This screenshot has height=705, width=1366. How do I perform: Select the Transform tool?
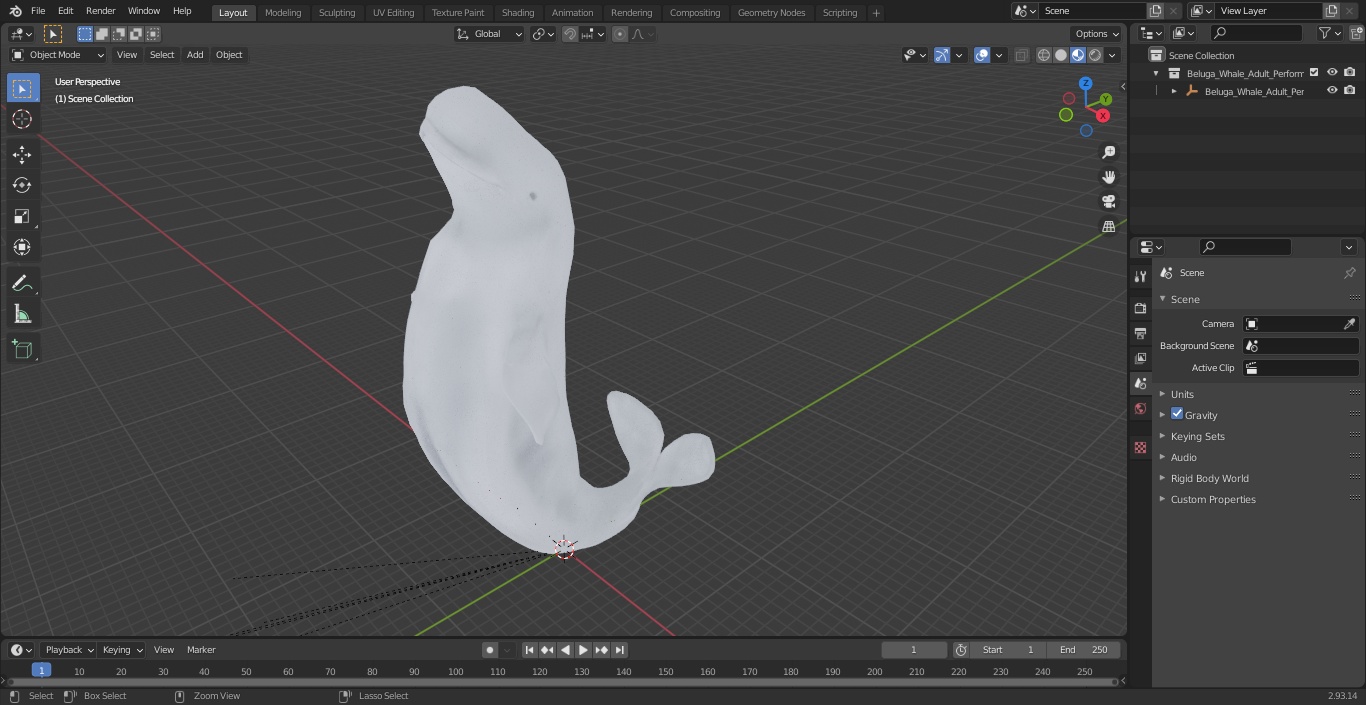point(22,247)
